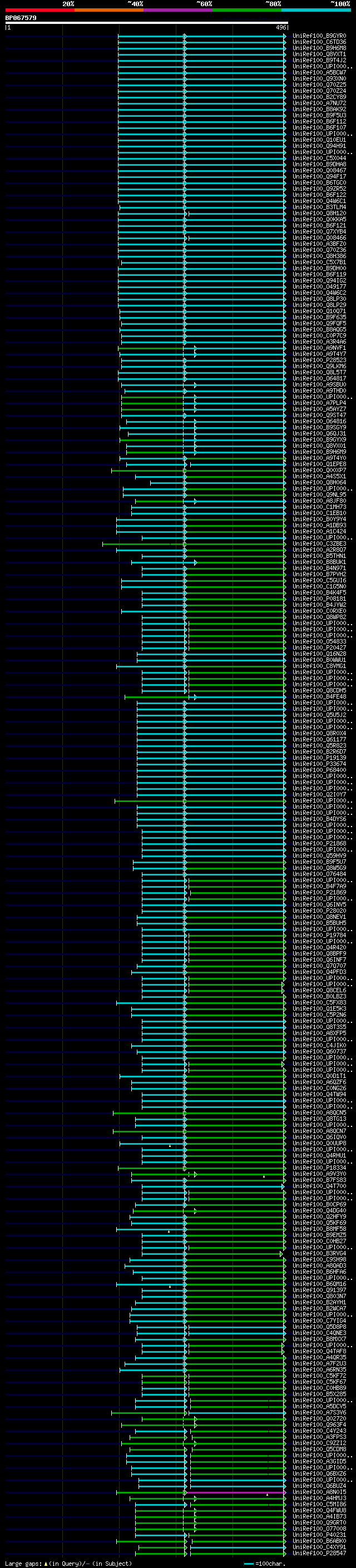
Task: Select the UniRef100_A3BFZ0 label
Action: (319, 244)
